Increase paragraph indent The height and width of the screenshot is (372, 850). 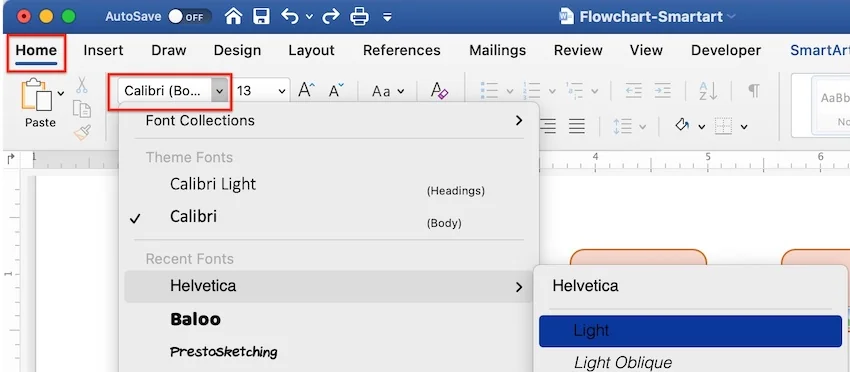click(x=662, y=91)
